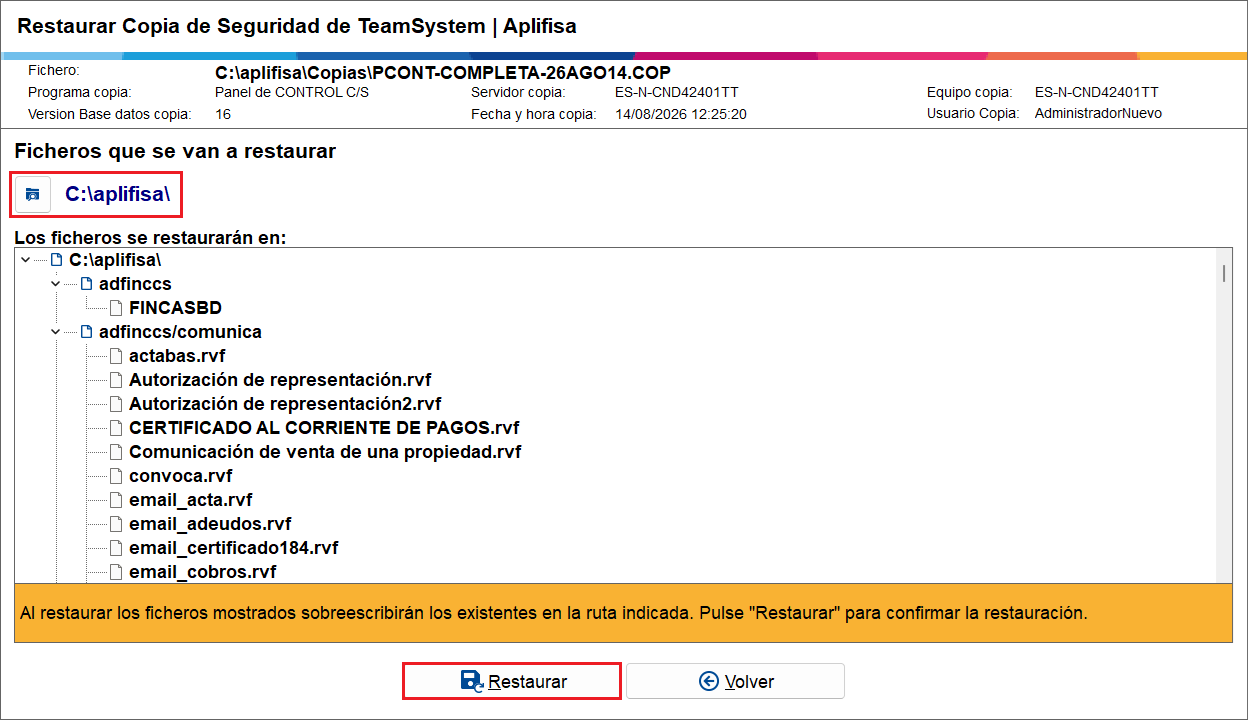Click the icon beside email_cobros.rvf

pos(116,572)
